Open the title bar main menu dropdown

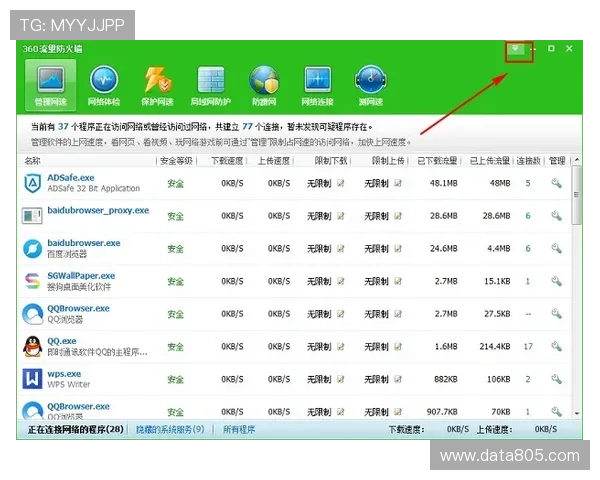[x=515, y=49]
